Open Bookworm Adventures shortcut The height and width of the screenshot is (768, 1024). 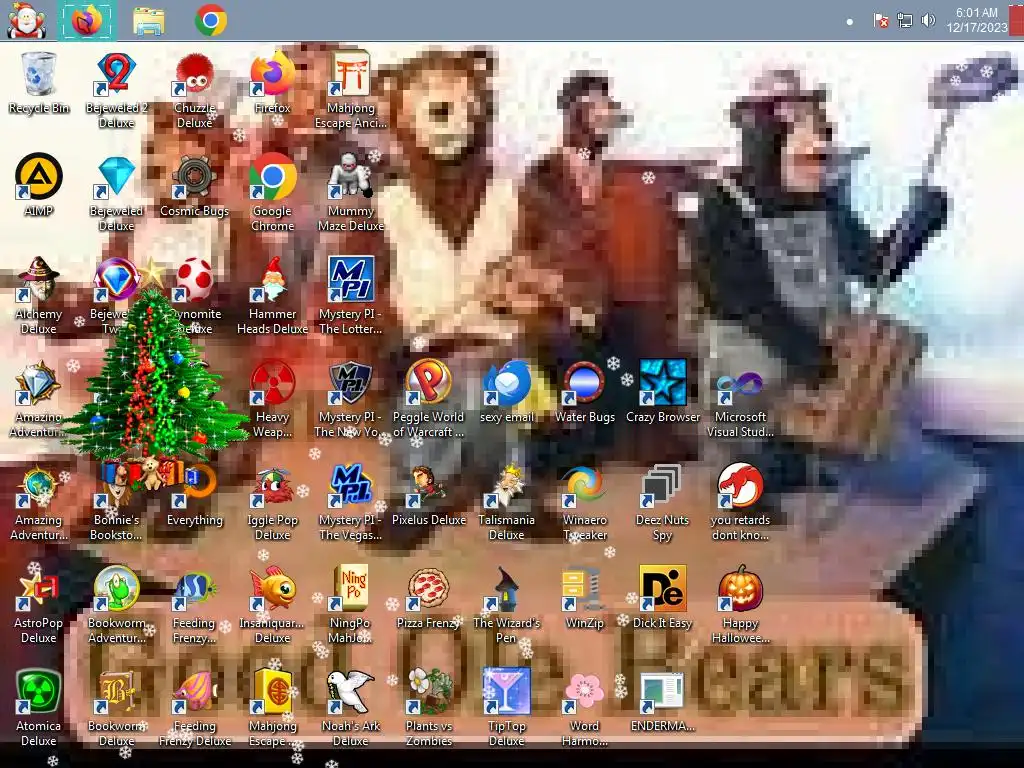[116, 605]
